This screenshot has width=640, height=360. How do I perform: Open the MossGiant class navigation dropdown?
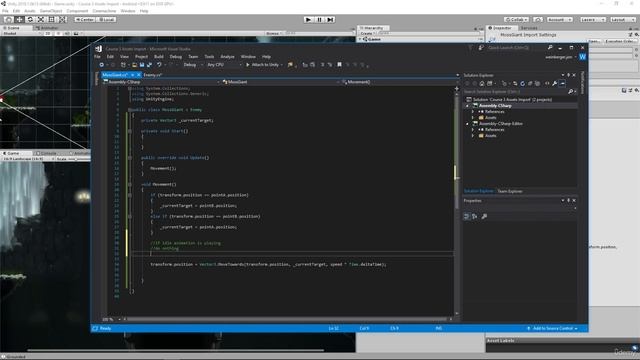(x=280, y=82)
